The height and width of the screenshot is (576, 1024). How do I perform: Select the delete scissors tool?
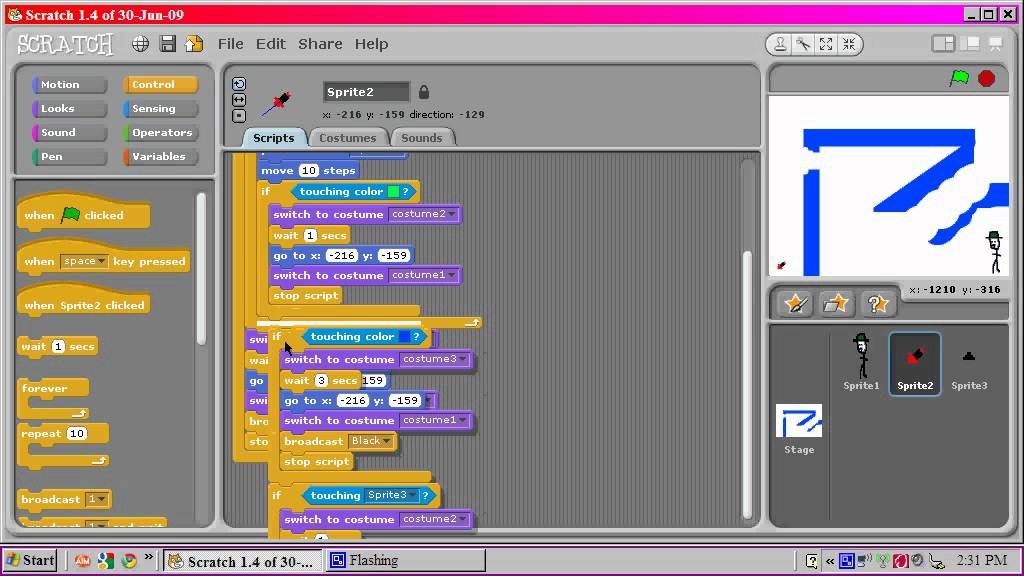point(803,44)
